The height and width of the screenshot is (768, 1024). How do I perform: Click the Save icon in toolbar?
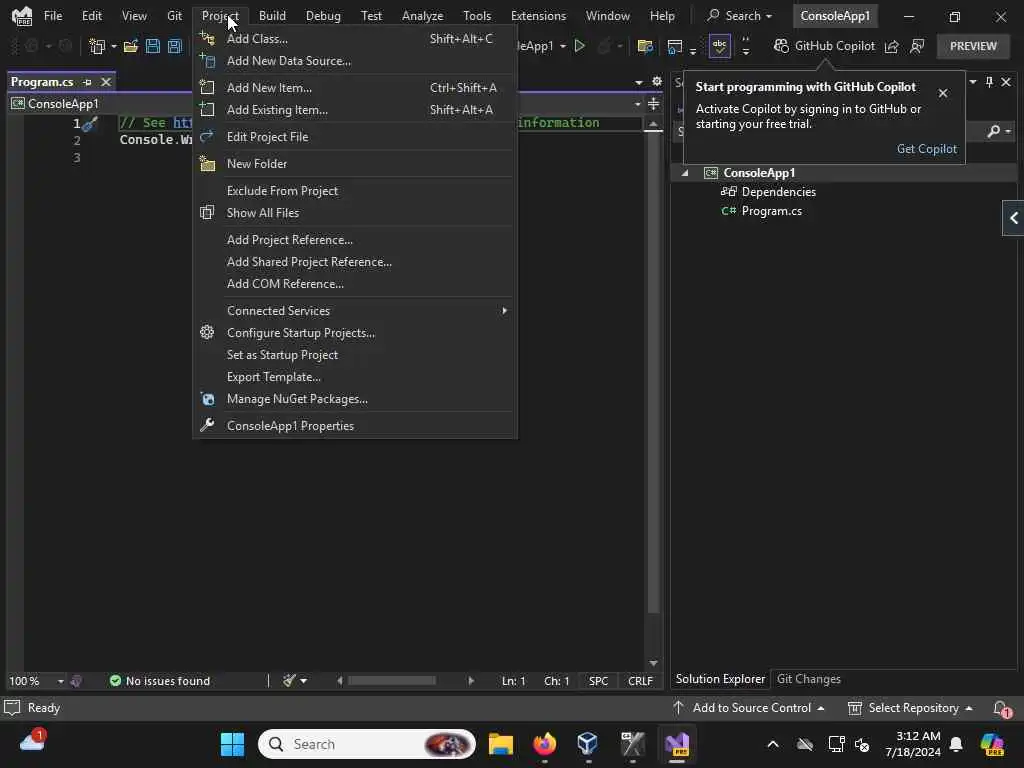153,46
